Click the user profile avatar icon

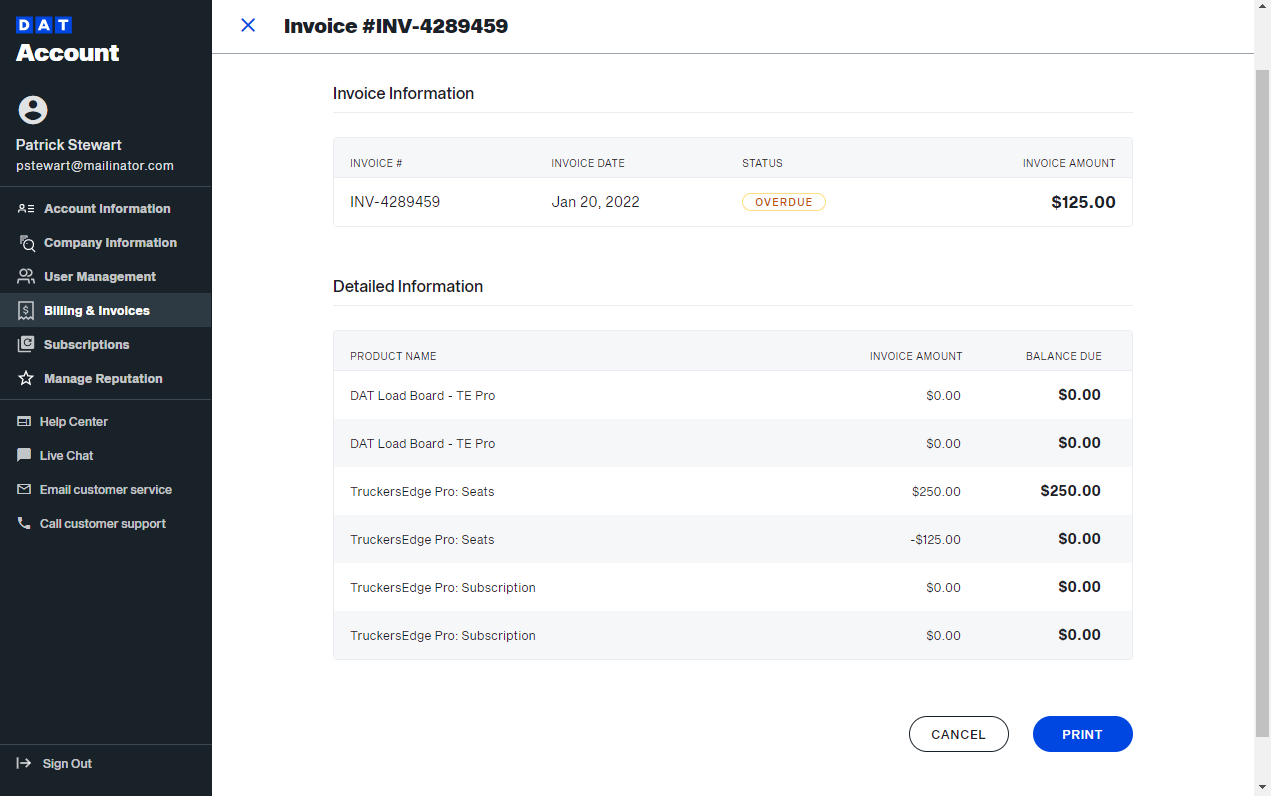tap(32, 109)
